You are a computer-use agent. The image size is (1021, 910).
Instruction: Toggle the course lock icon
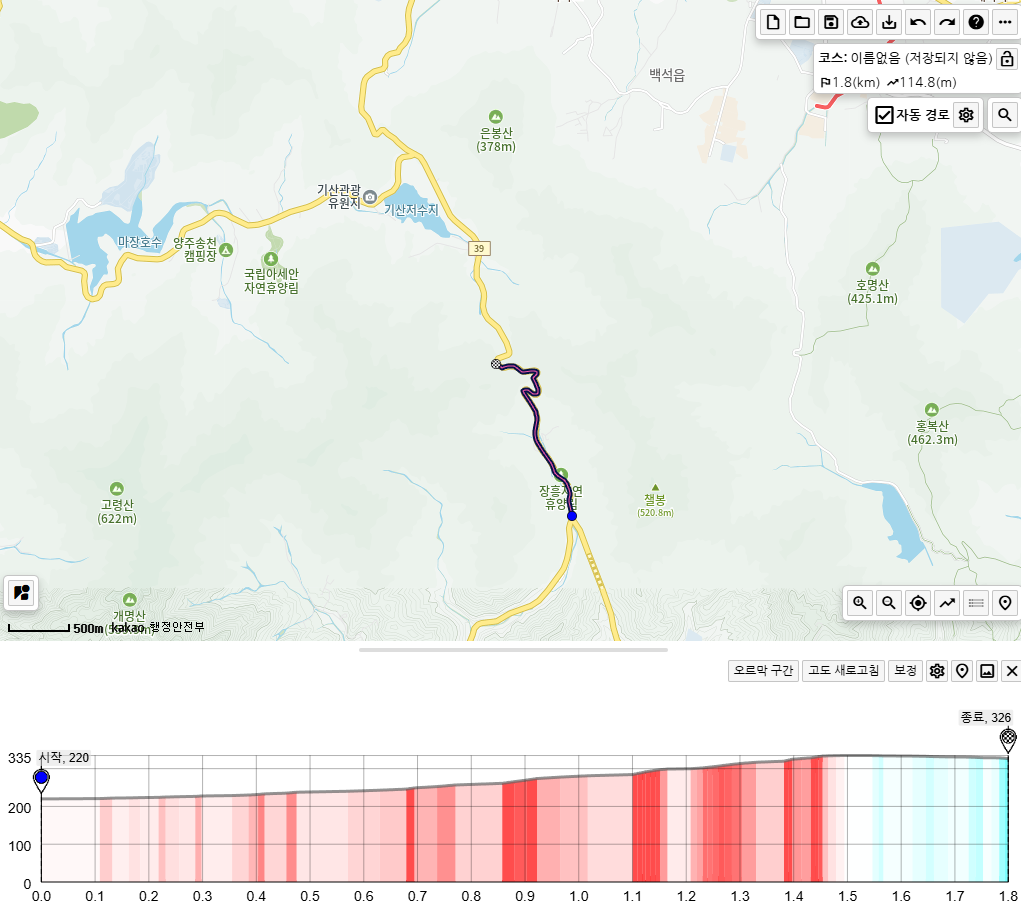click(1007, 58)
